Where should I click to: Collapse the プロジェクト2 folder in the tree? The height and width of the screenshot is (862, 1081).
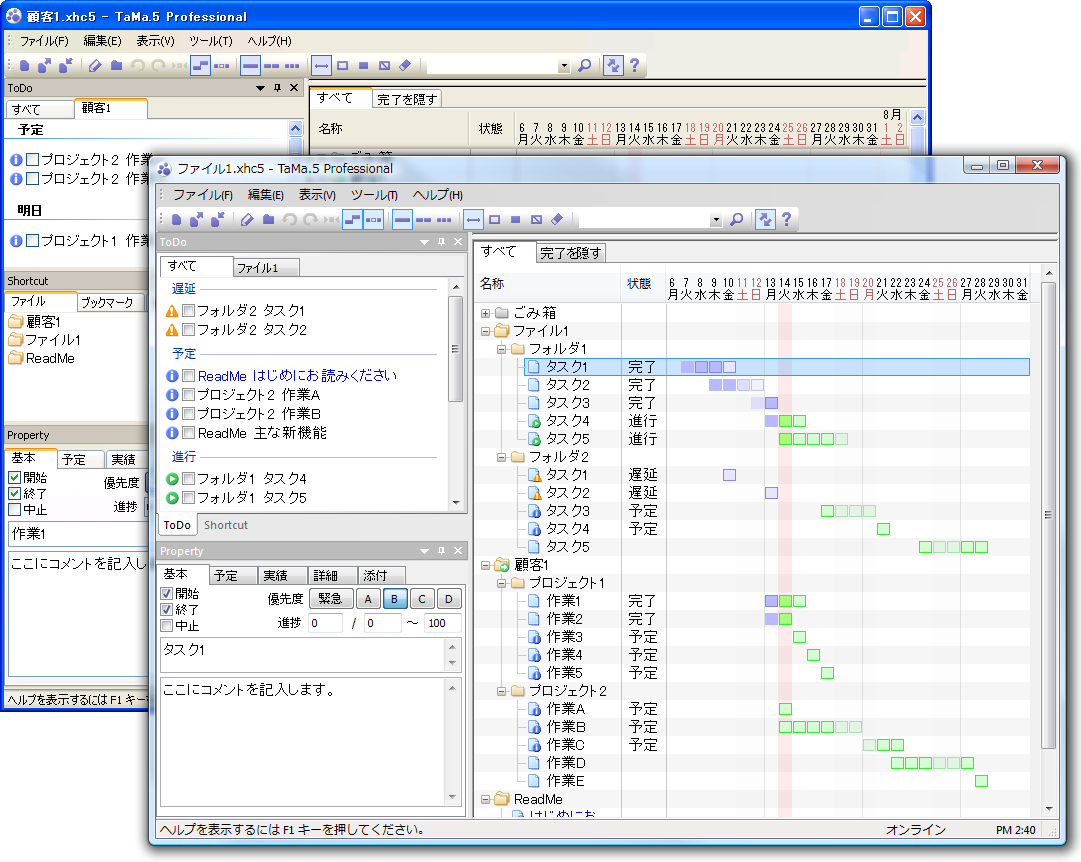click(x=502, y=691)
